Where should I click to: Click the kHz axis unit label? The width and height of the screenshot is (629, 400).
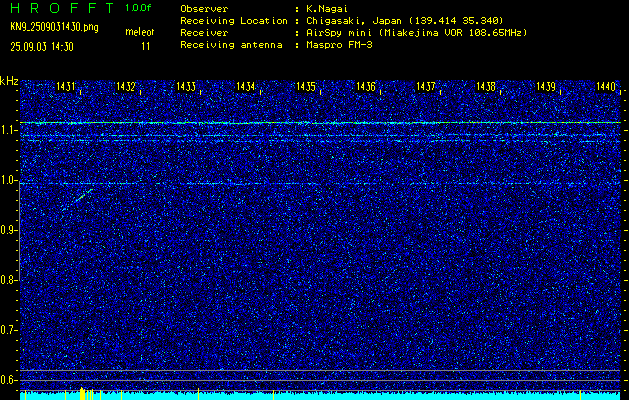[x=9, y=81]
